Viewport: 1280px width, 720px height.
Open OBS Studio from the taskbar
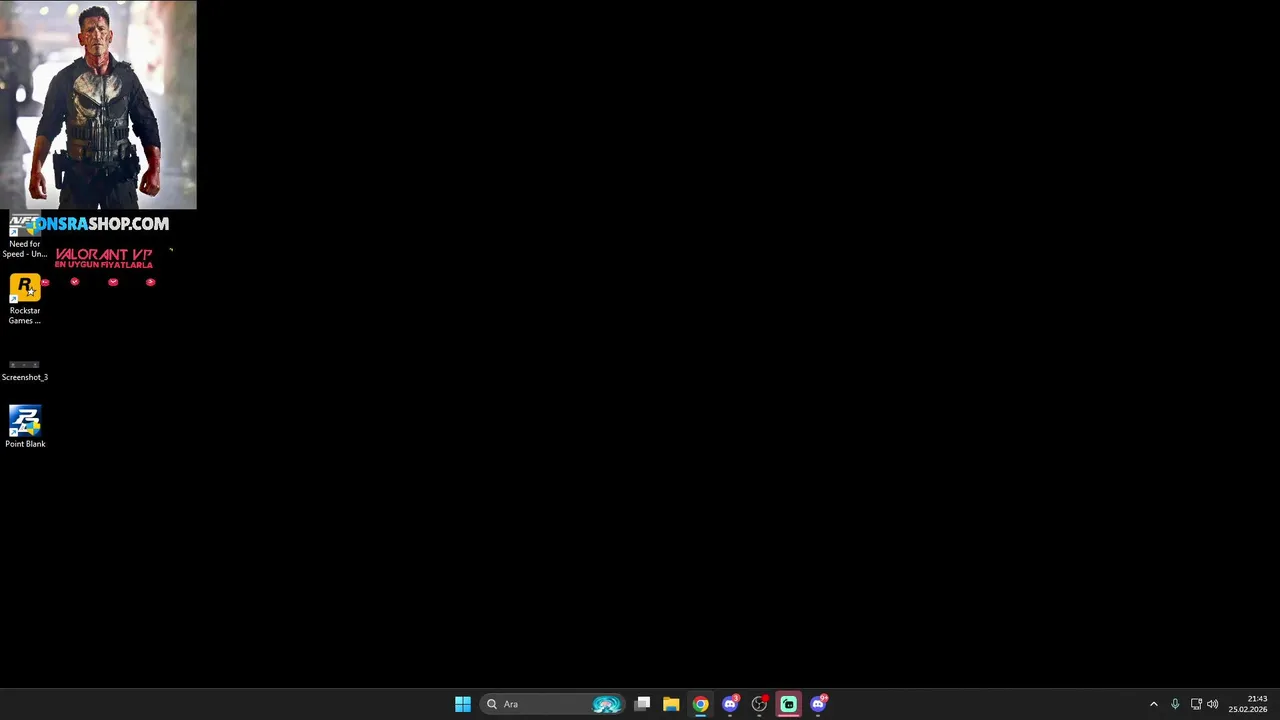click(x=759, y=704)
